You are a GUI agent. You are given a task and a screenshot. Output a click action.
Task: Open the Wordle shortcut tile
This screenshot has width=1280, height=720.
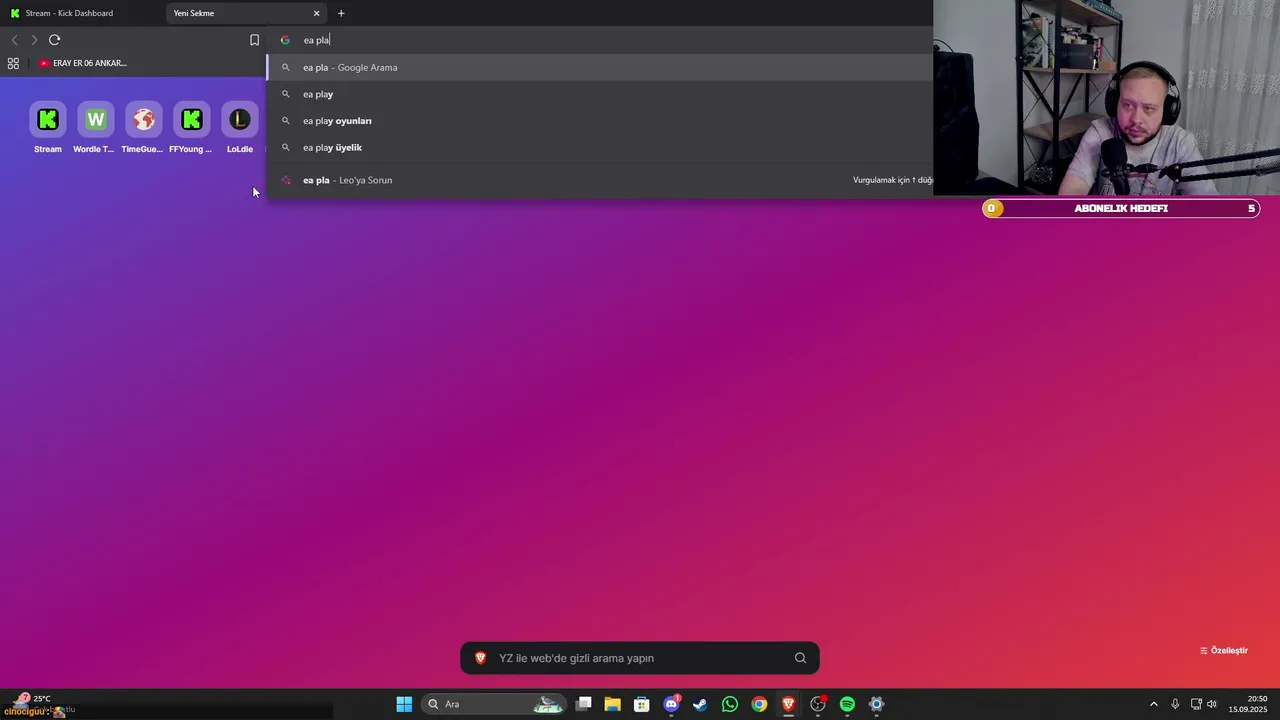(x=96, y=128)
